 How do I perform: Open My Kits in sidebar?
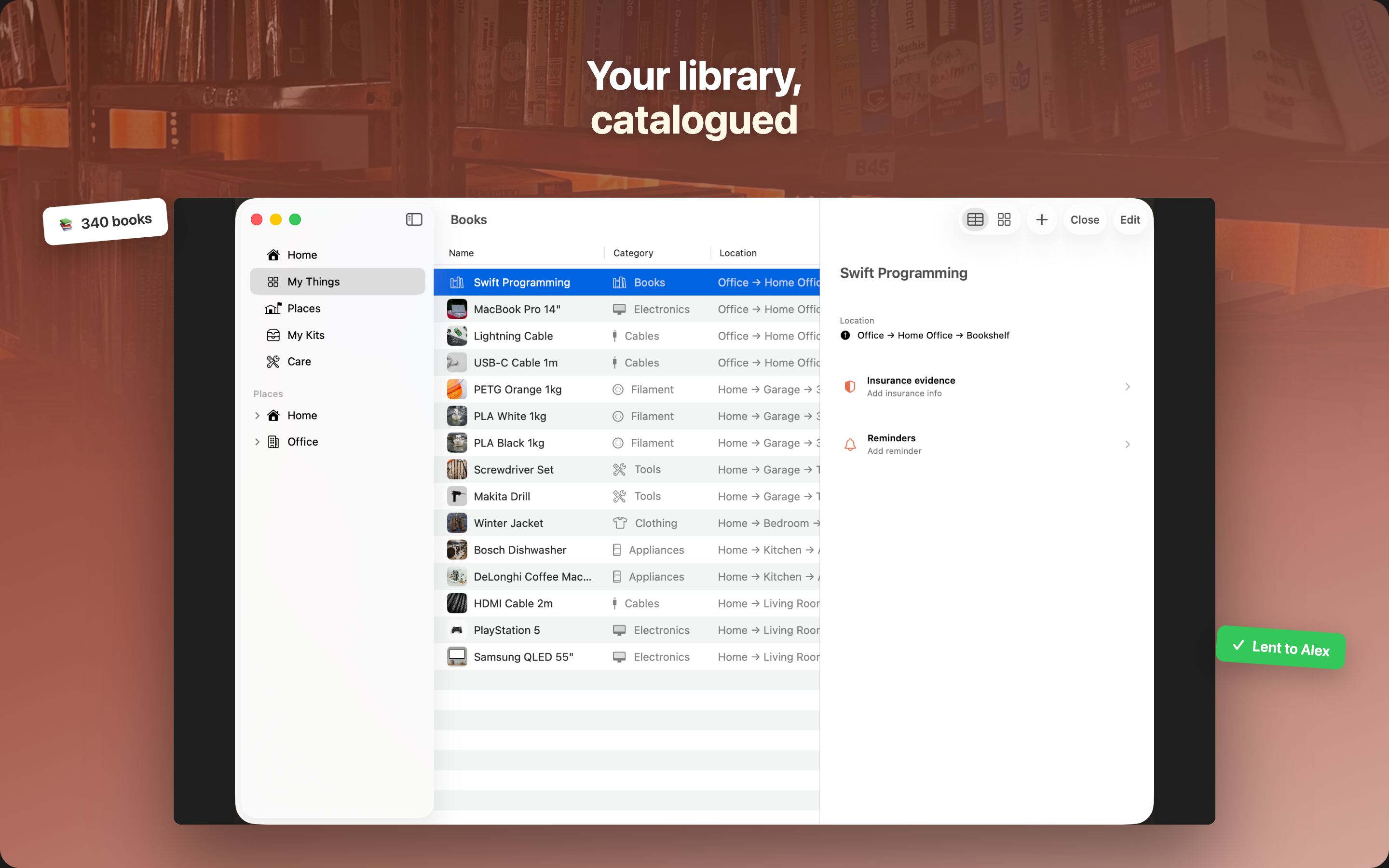coord(338,335)
